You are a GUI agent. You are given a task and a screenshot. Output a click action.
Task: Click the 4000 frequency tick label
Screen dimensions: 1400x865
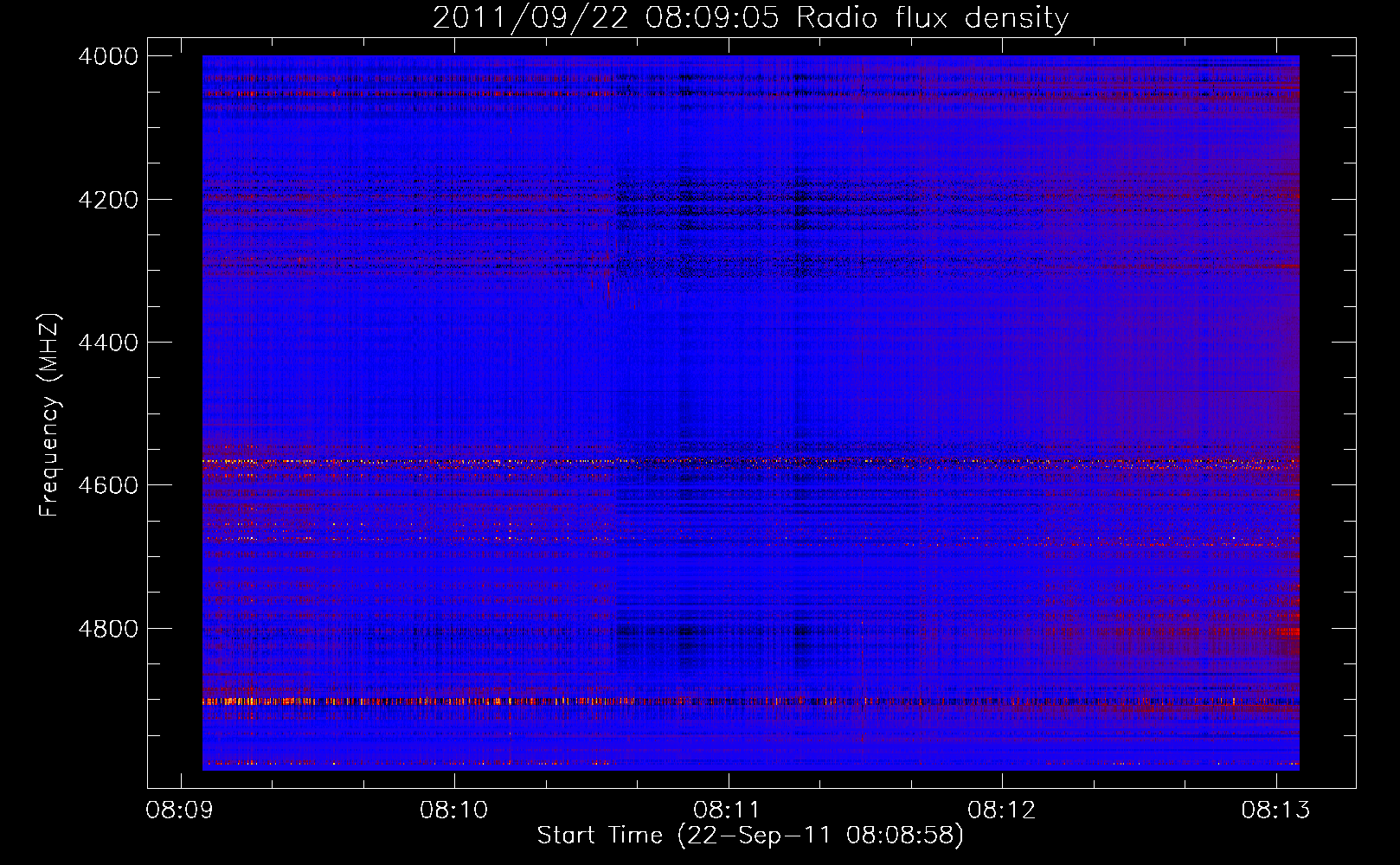pos(108,56)
